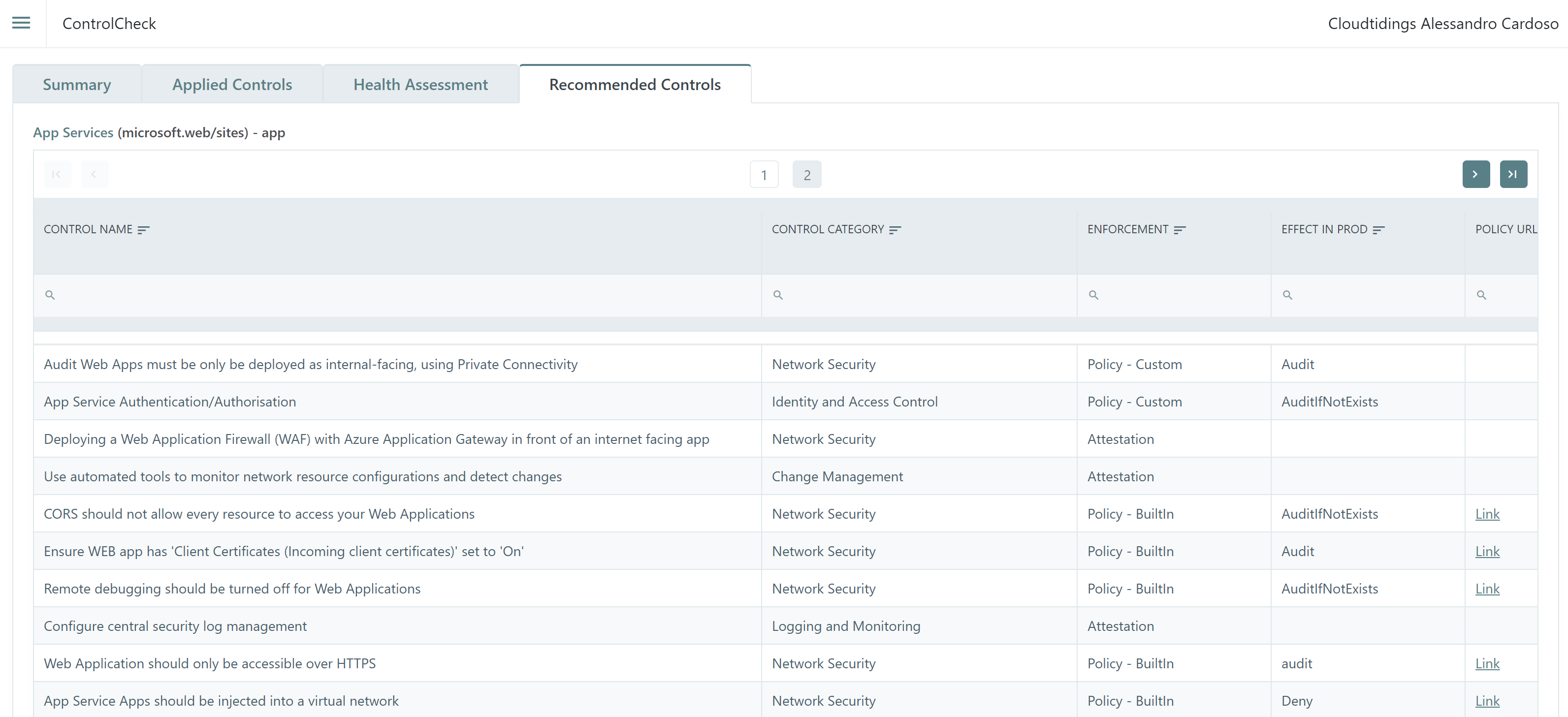Click the Control Name sort icon
The height and width of the screenshot is (717, 1568).
144,229
